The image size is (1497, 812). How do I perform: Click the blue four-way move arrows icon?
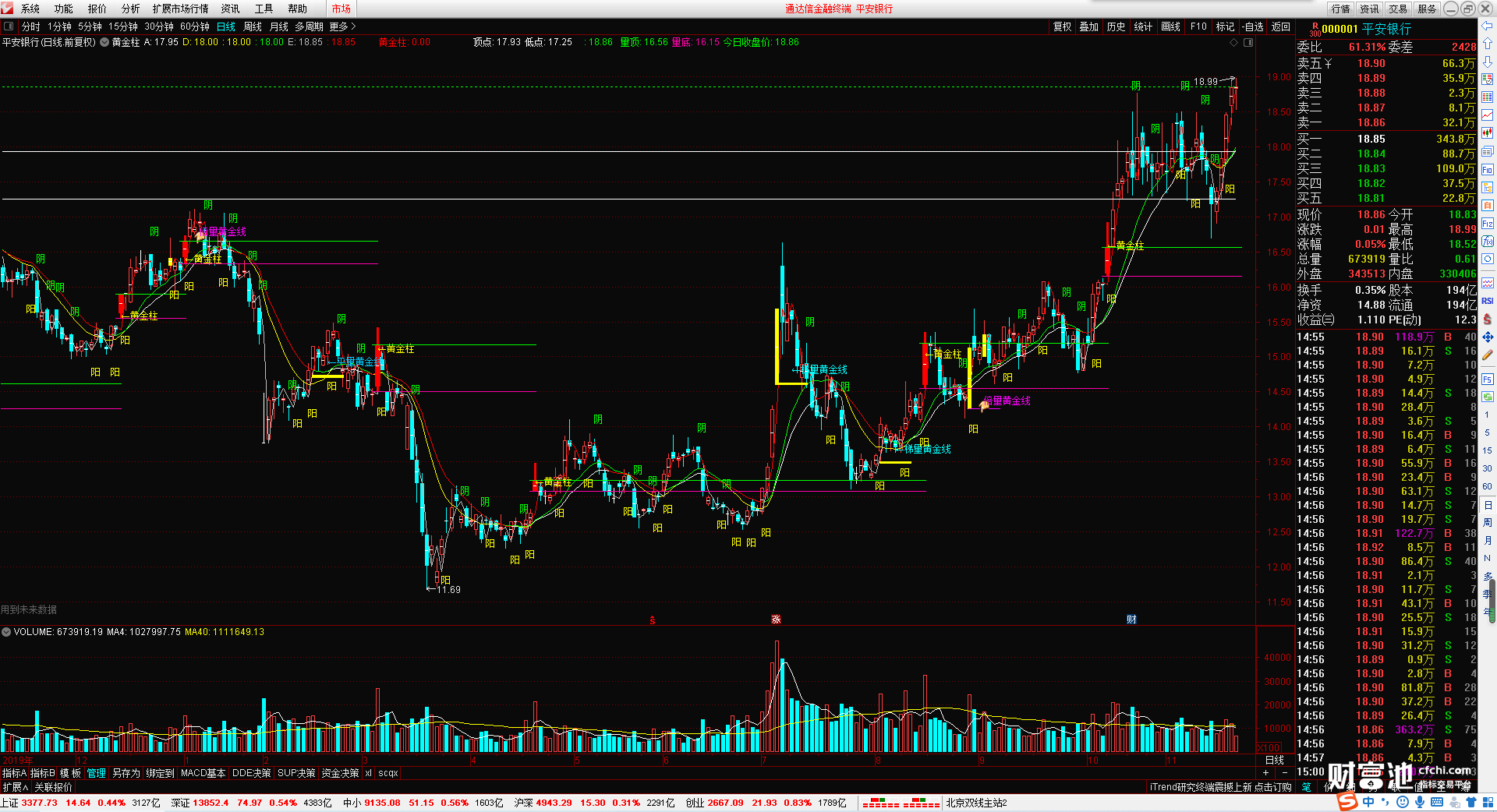pyautogui.click(x=1487, y=337)
